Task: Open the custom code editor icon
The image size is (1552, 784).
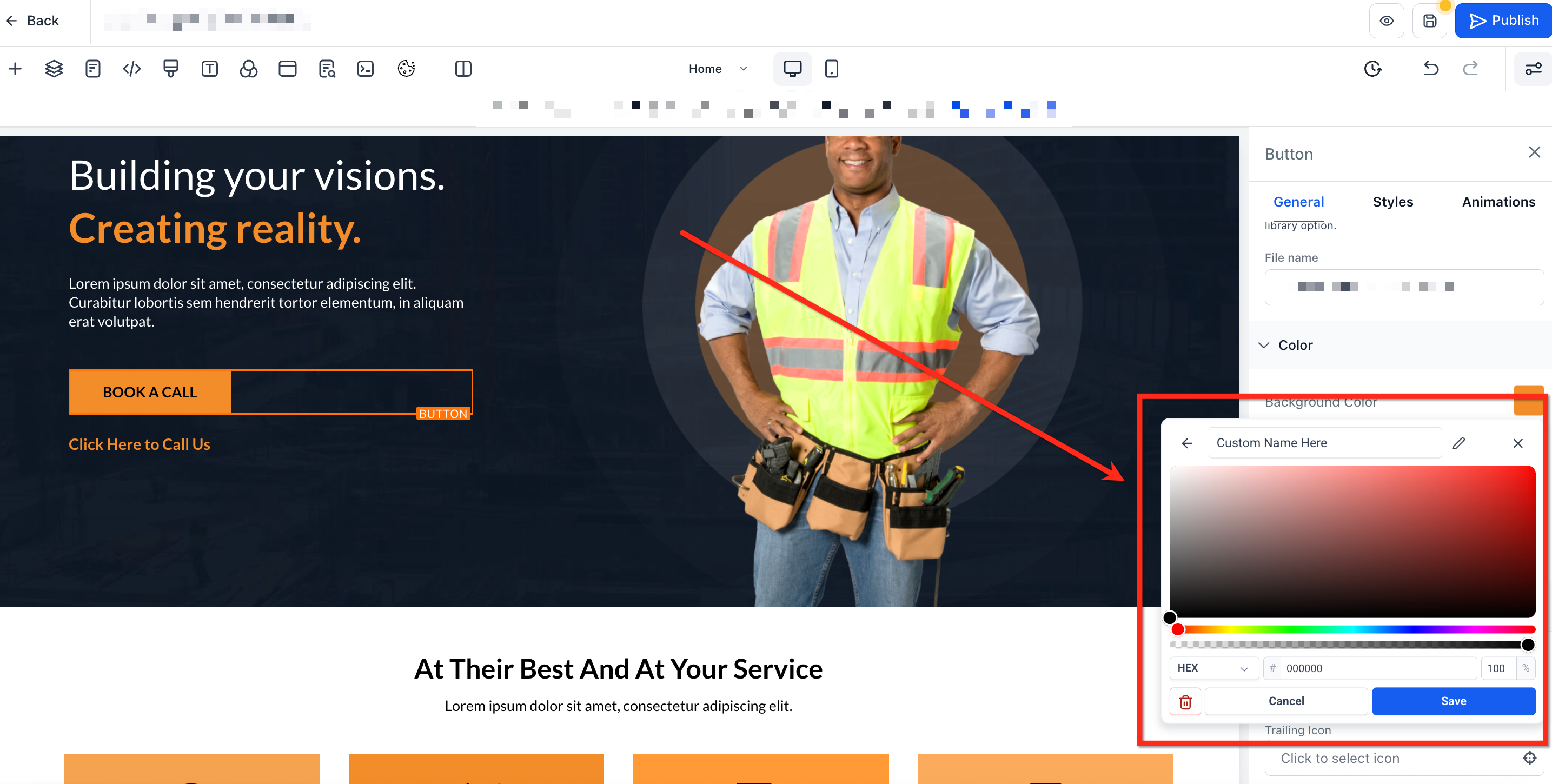Action: [131, 69]
